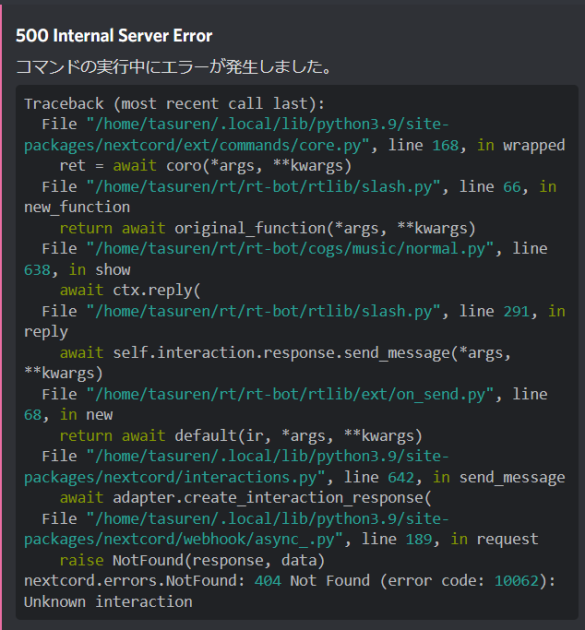Click the Japanese error description line
Viewport: 585px width, 630px height.
coord(174,67)
